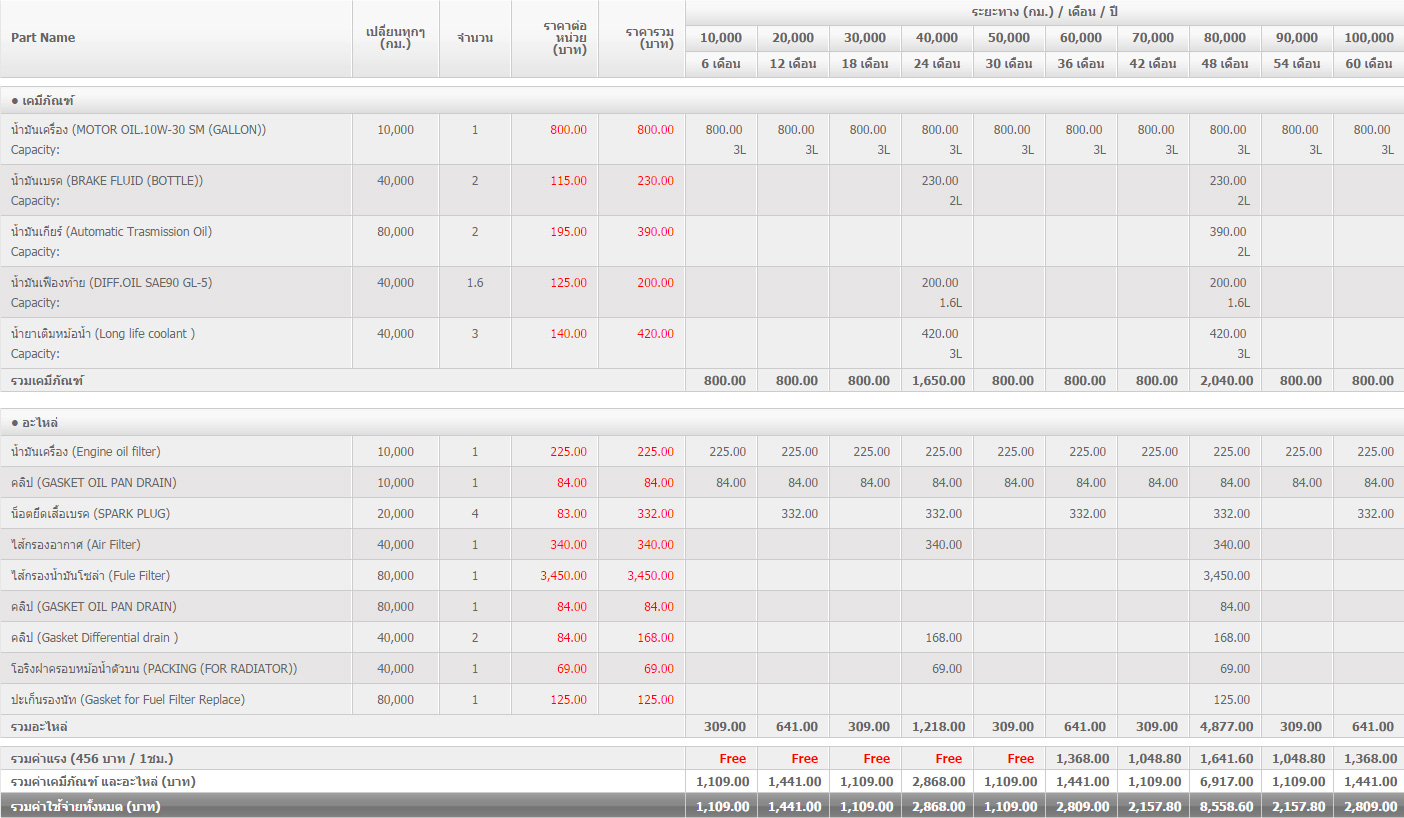This screenshot has height=818, width=1404.
Task: Click the PACKING (FOR RADIATOR) part name
Action: point(154,669)
